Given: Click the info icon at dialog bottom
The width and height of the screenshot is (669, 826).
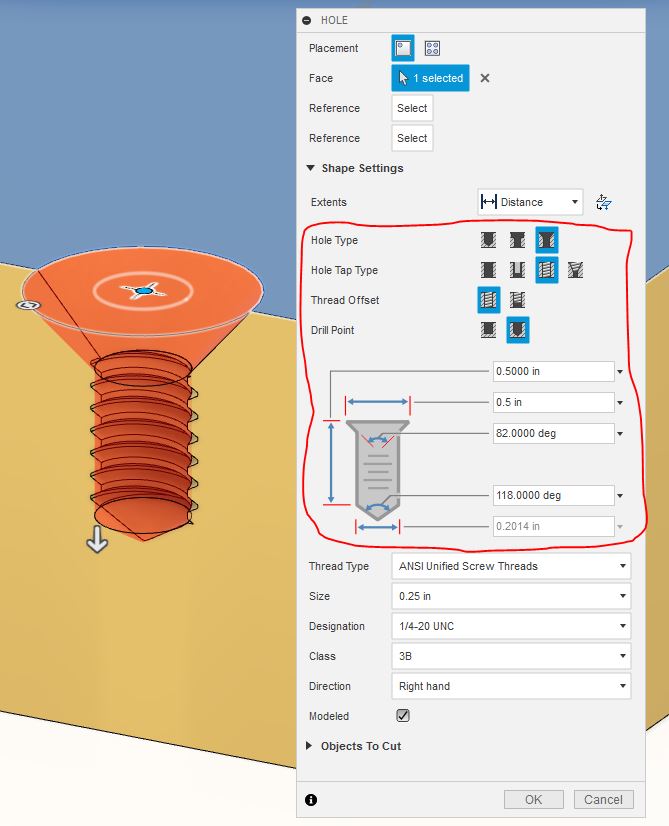Looking at the screenshot, I should (x=311, y=800).
